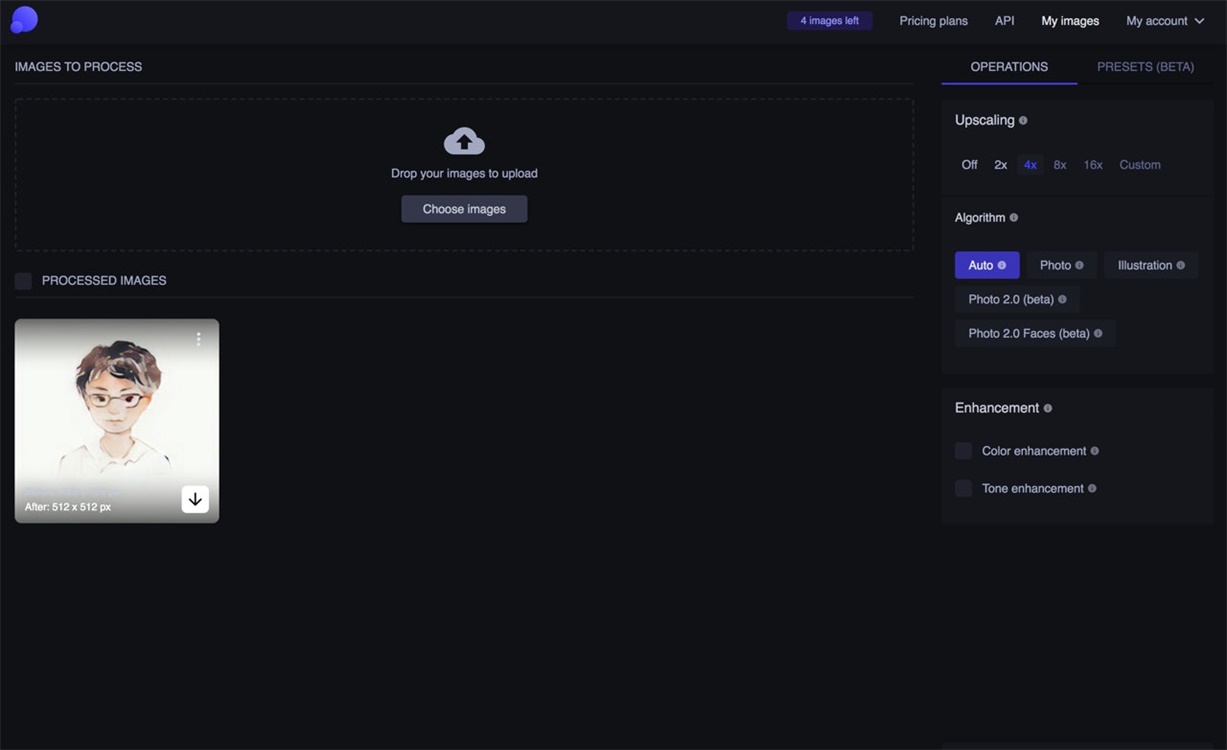
Task: Expand the My account dropdown
Action: point(1165,21)
